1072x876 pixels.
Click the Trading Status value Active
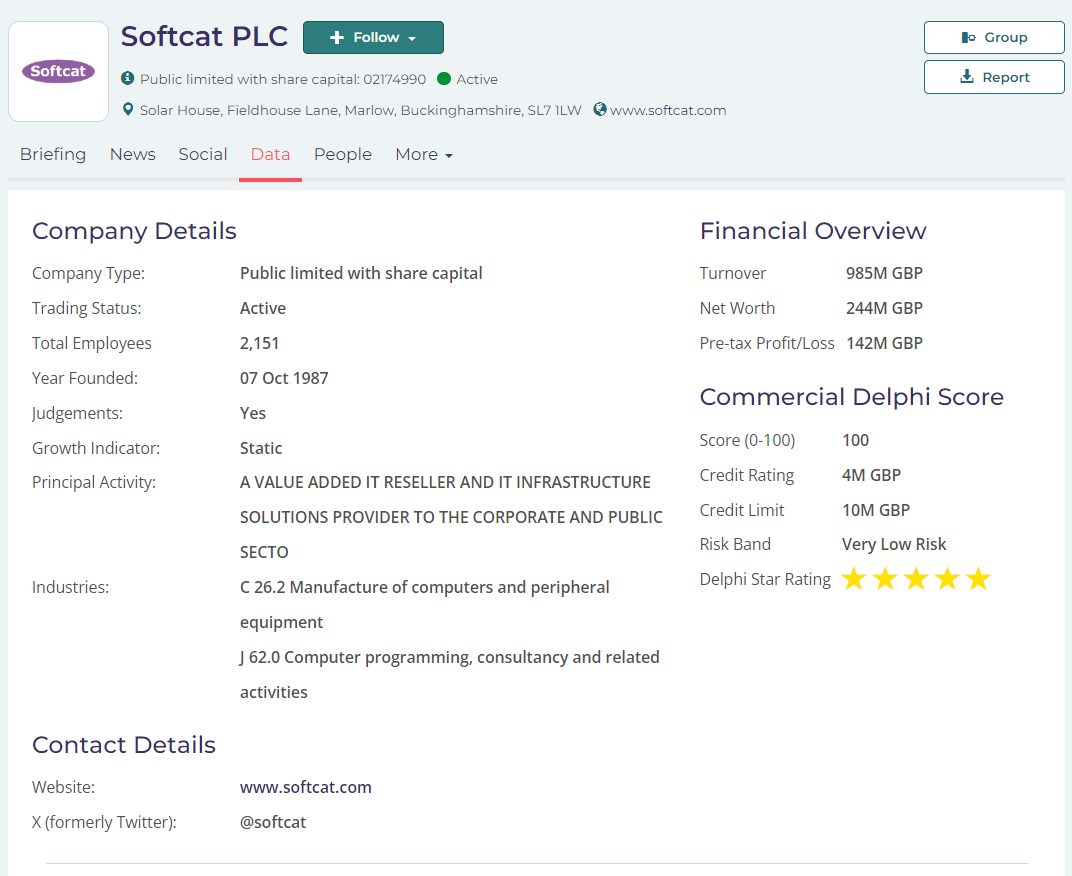point(263,308)
